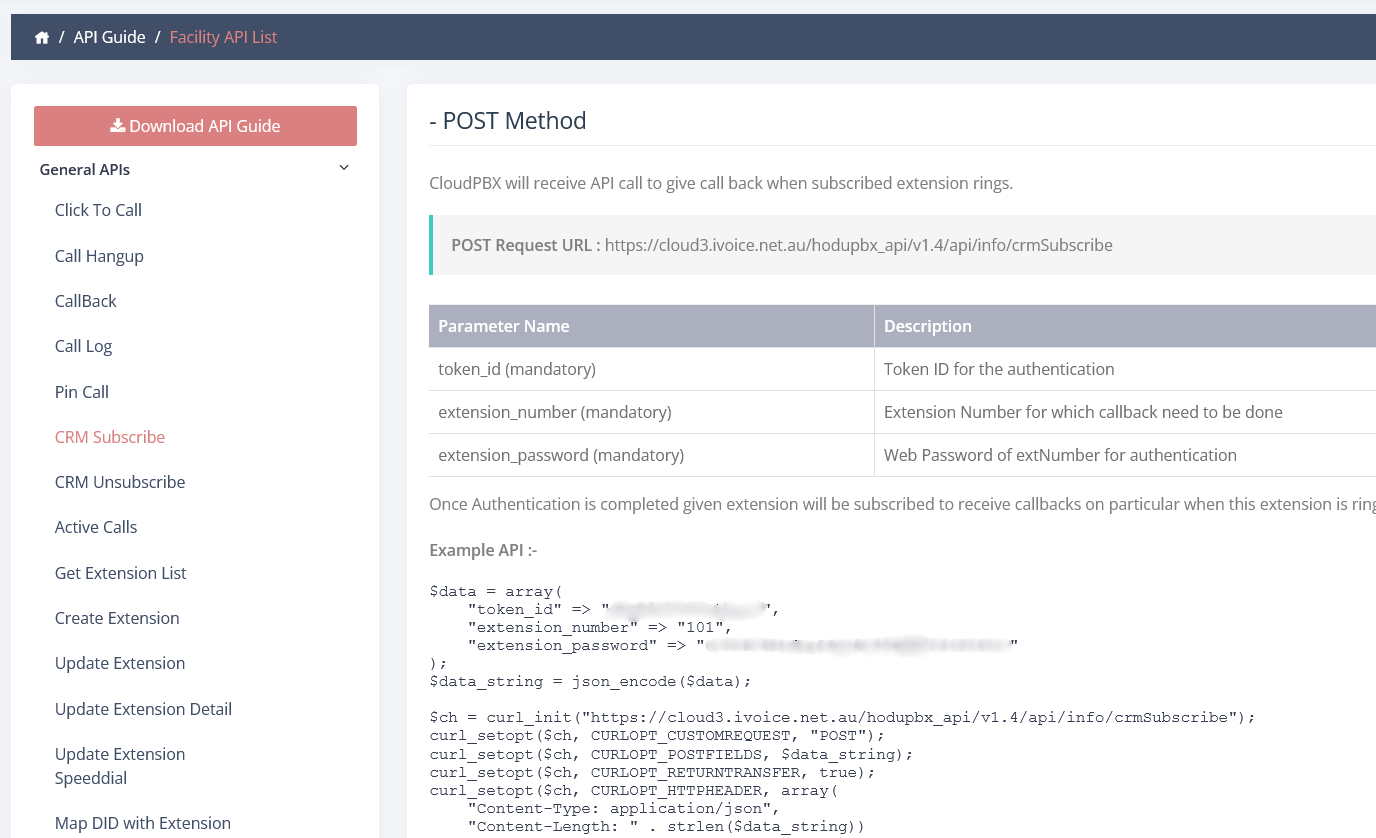
Task: Click CURLOPT_POSTFIELDS code line
Action: click(x=671, y=754)
